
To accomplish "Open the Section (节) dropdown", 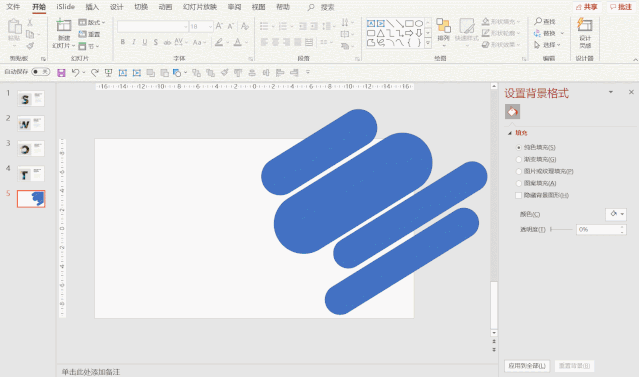I will click(x=89, y=46).
